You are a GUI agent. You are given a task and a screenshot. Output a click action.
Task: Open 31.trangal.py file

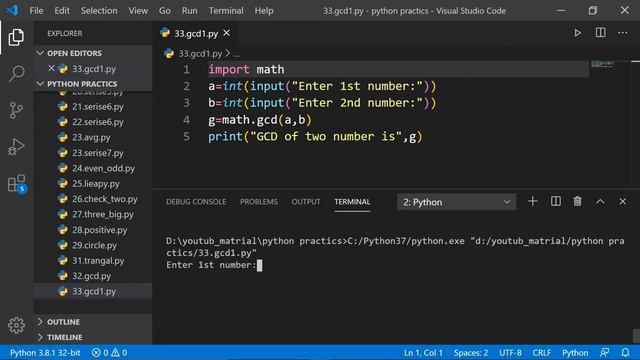tap(93, 260)
